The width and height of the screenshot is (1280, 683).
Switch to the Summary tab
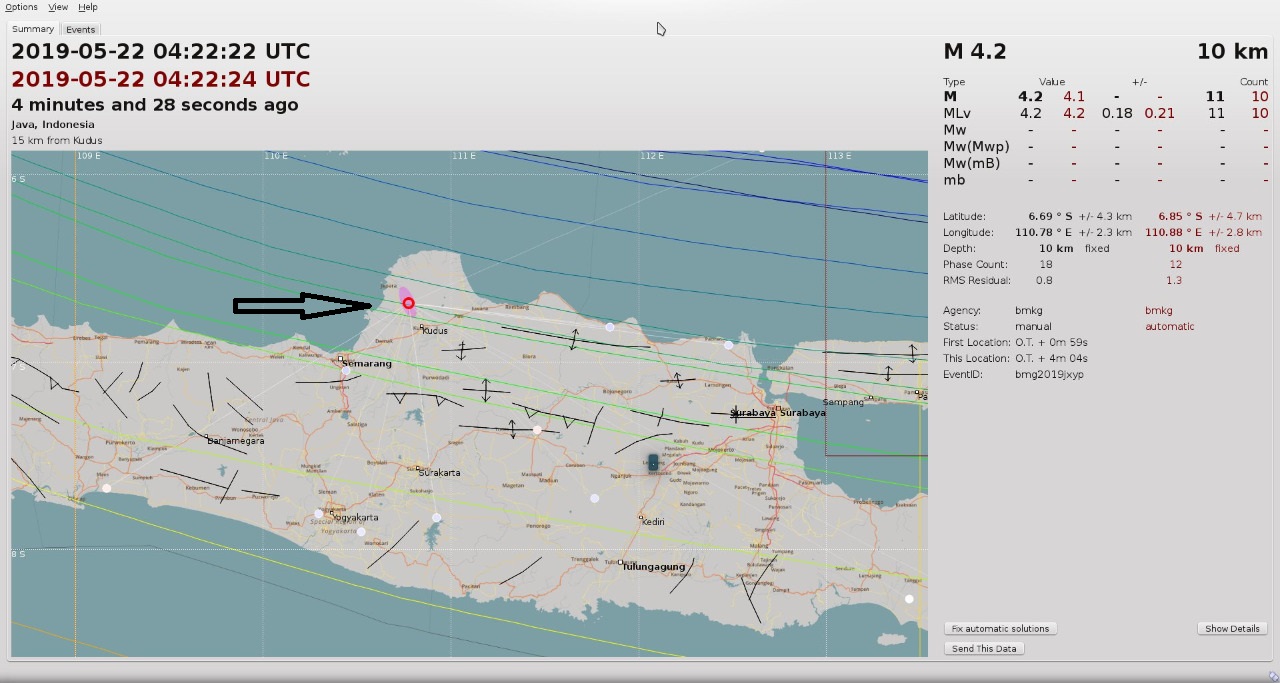pyautogui.click(x=33, y=29)
